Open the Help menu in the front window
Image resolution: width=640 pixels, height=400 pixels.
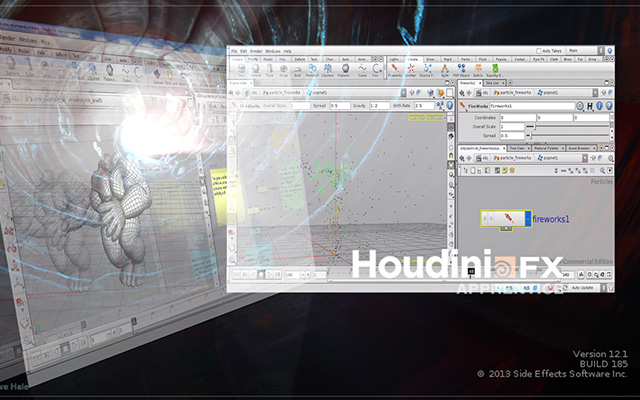point(287,51)
